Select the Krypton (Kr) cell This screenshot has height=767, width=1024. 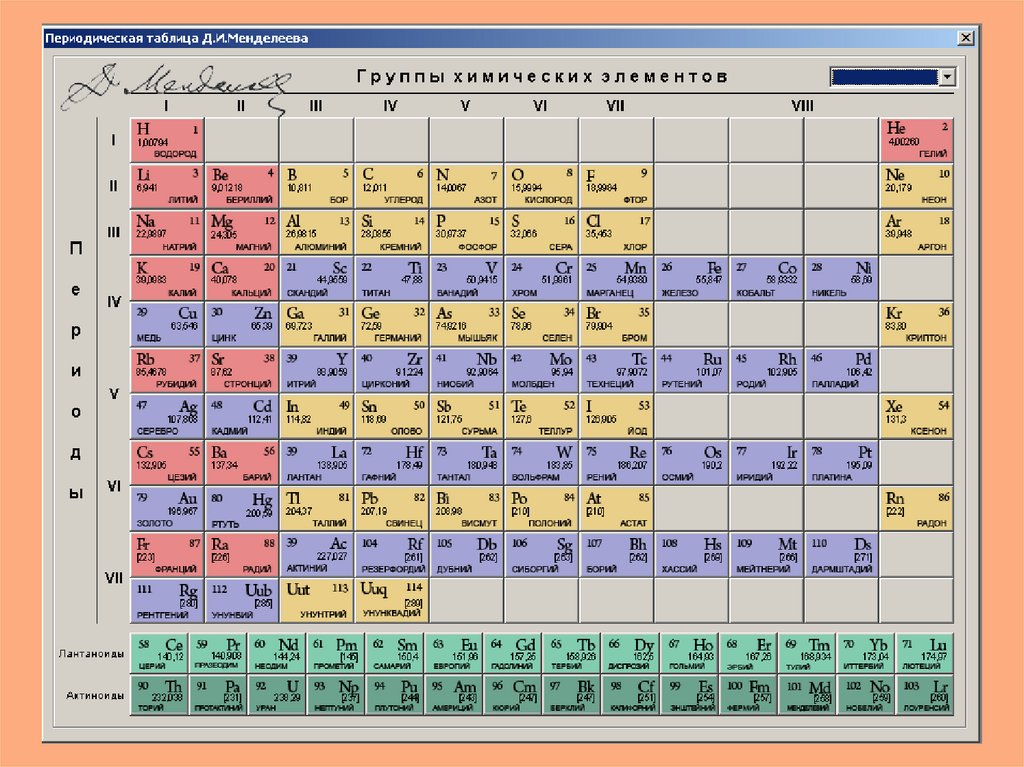tap(916, 324)
